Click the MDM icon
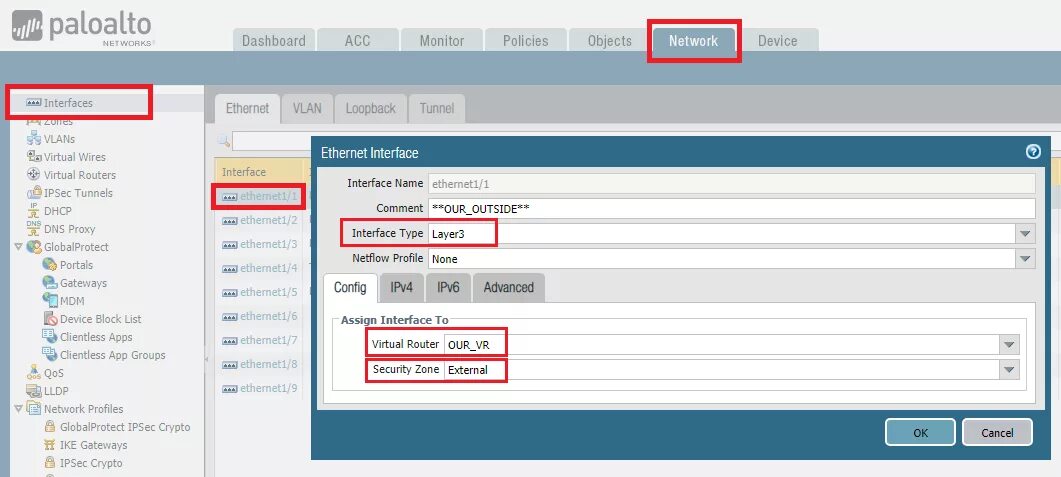Viewport: 1061px width, 477px height. point(49,300)
